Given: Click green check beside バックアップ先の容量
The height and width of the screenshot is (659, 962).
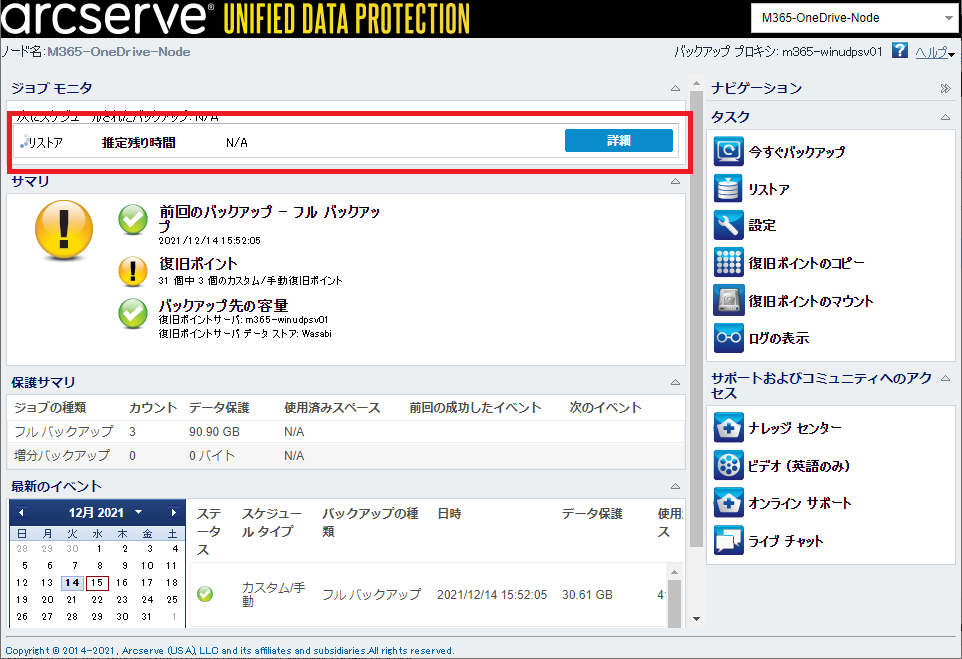Looking at the screenshot, I should point(133,314).
